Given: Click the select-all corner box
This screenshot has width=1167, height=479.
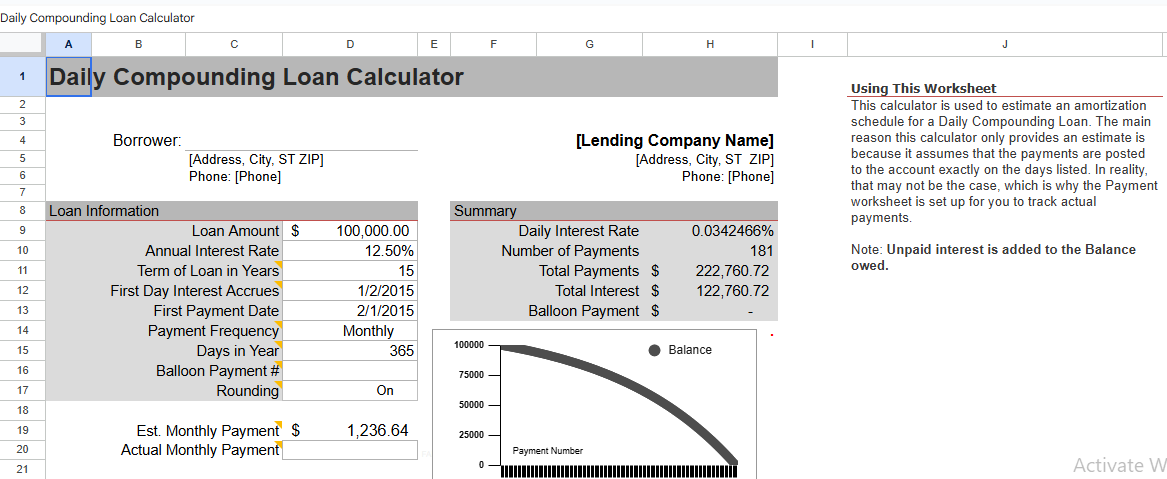Looking at the screenshot, I should [22, 45].
